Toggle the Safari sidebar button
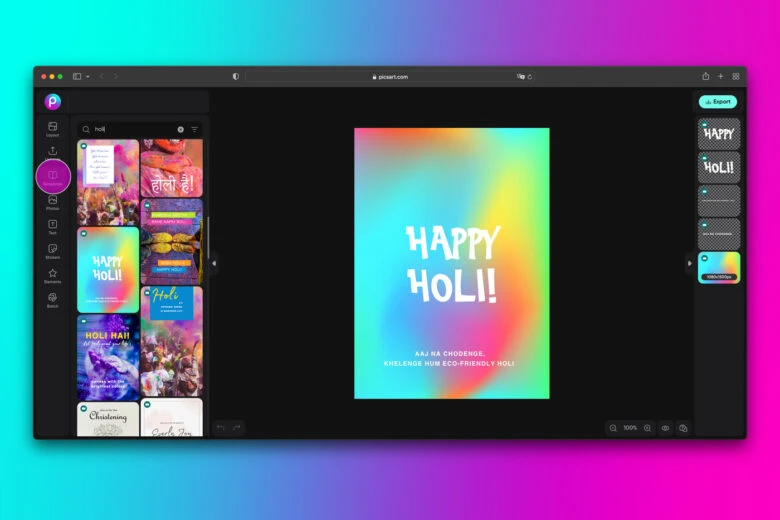 point(77,76)
